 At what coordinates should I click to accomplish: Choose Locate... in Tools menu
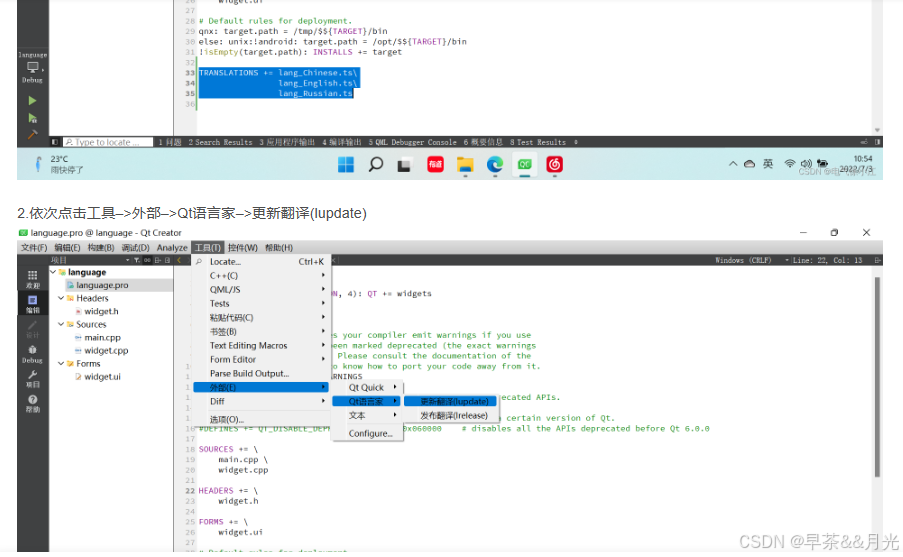[x=260, y=262]
